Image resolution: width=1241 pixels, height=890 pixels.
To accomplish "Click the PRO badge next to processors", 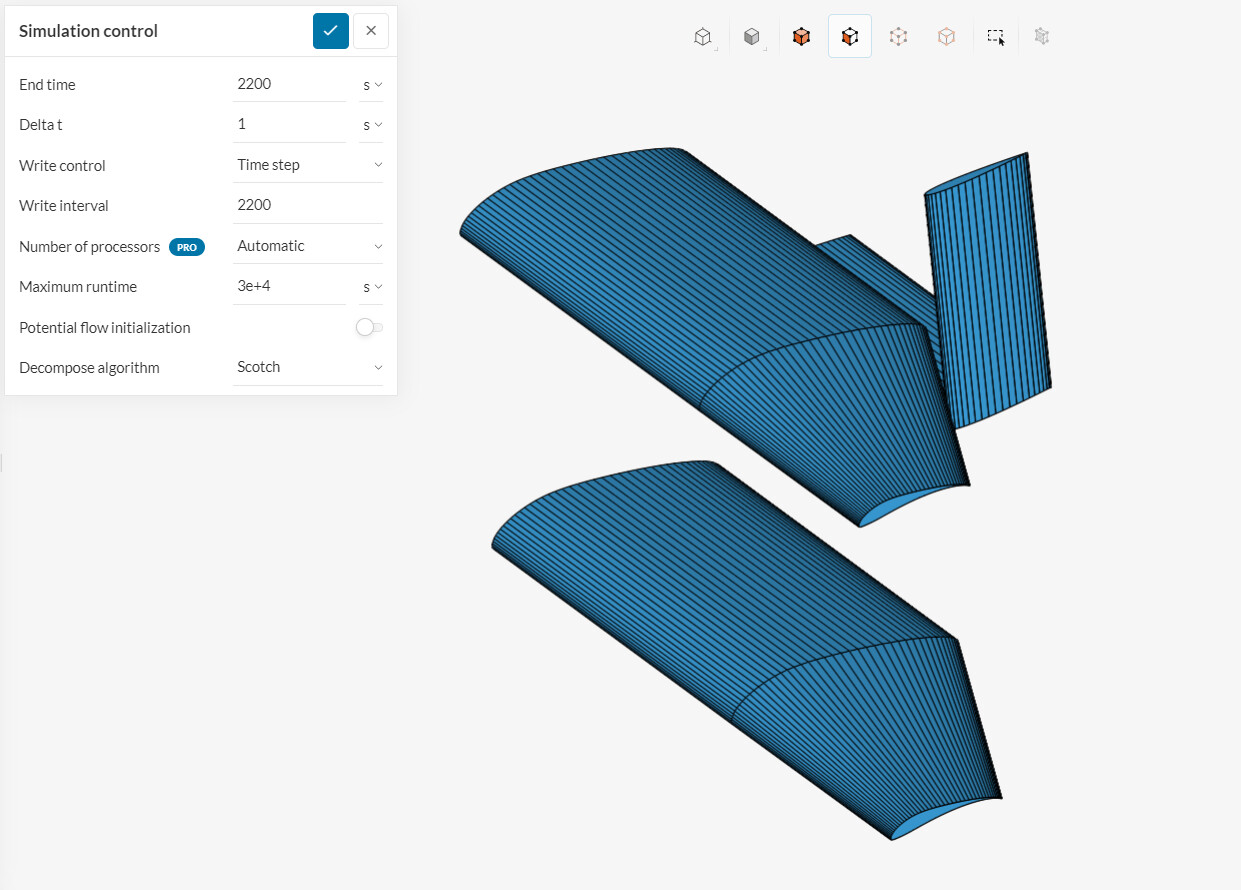I will tap(187, 247).
